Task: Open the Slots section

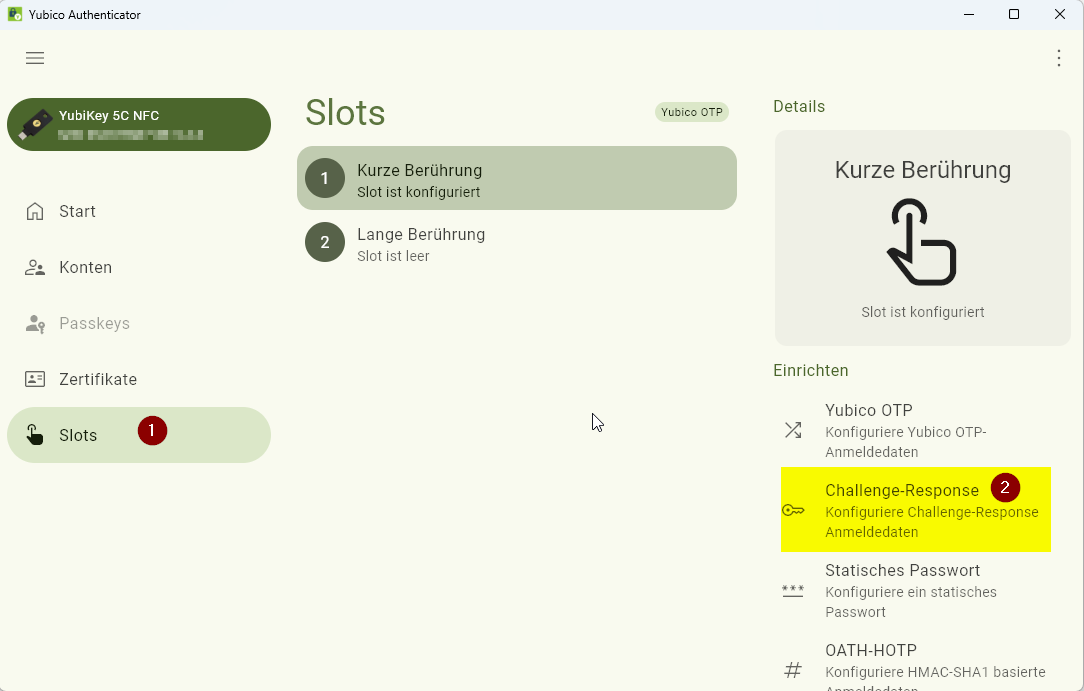Action: 139,435
